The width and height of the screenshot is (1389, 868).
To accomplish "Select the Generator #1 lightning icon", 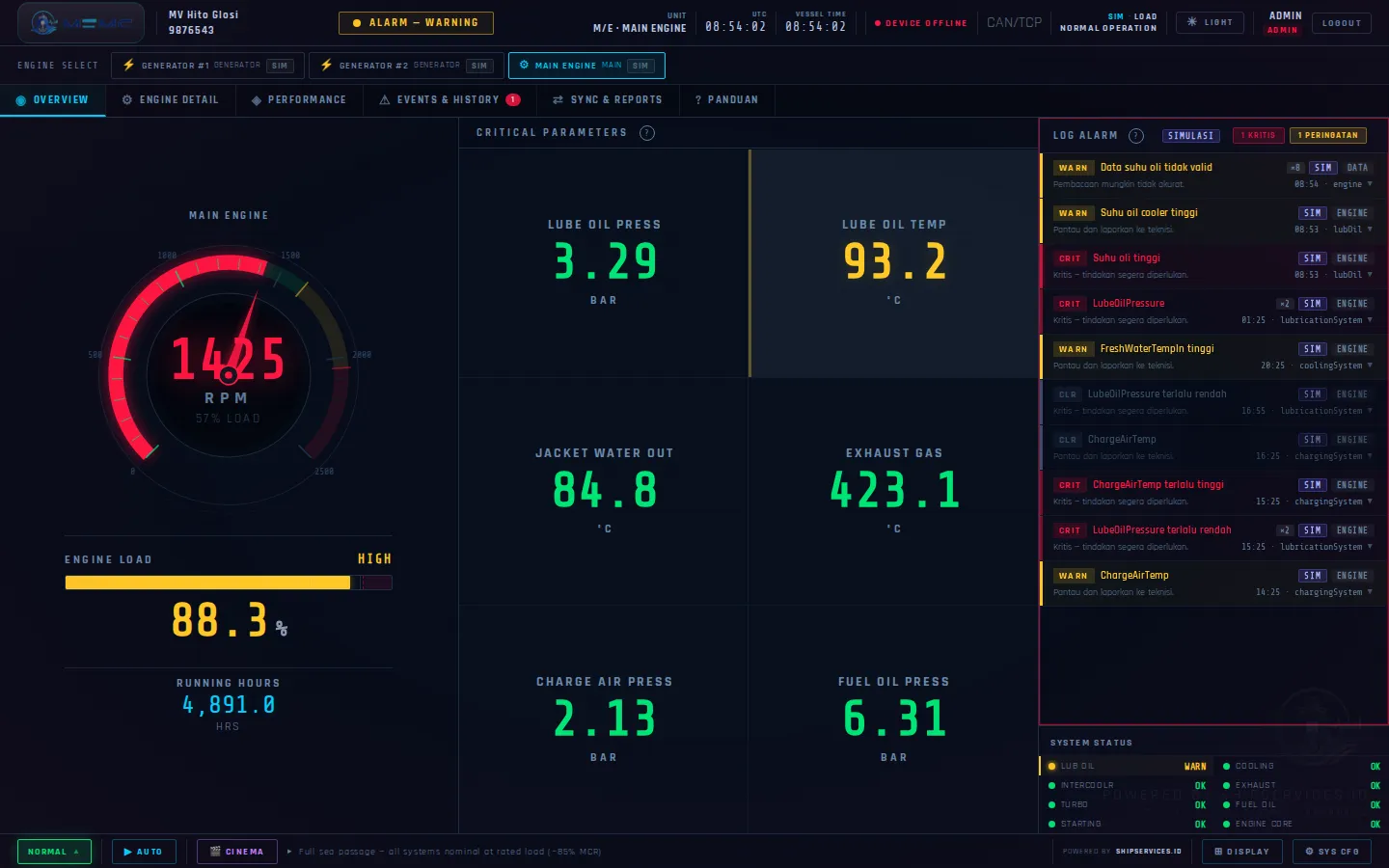I will point(128,65).
